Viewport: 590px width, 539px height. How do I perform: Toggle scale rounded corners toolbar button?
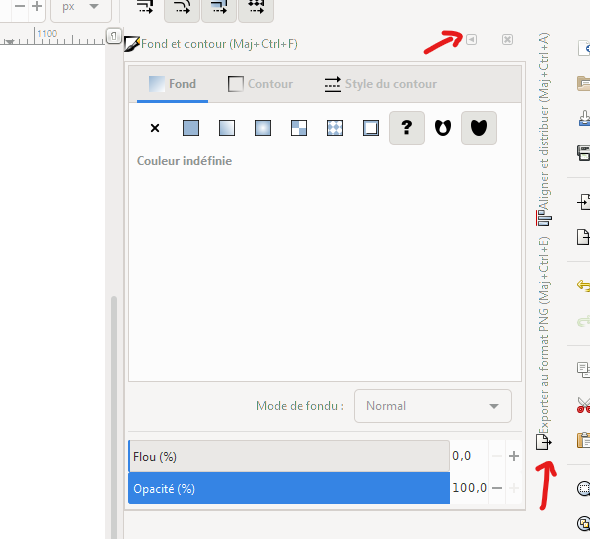[x=182, y=7]
